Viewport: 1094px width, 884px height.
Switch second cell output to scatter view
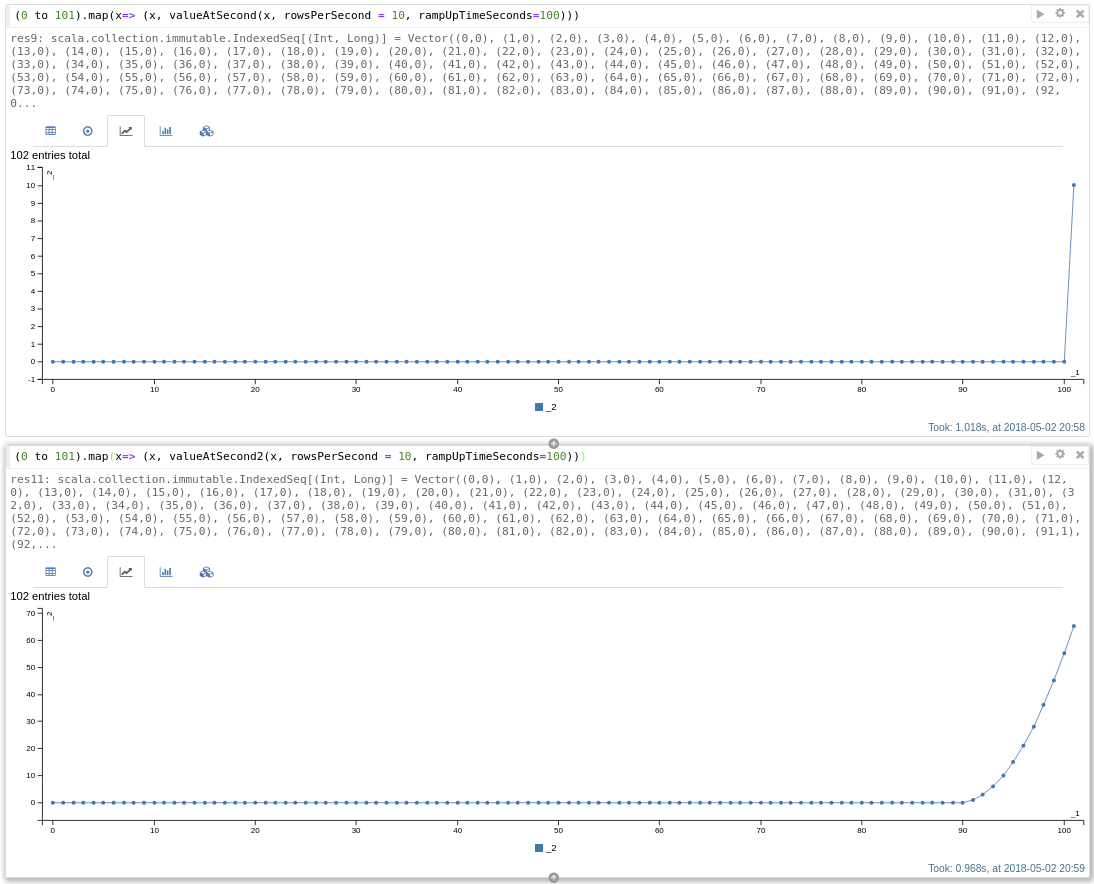tap(88, 571)
